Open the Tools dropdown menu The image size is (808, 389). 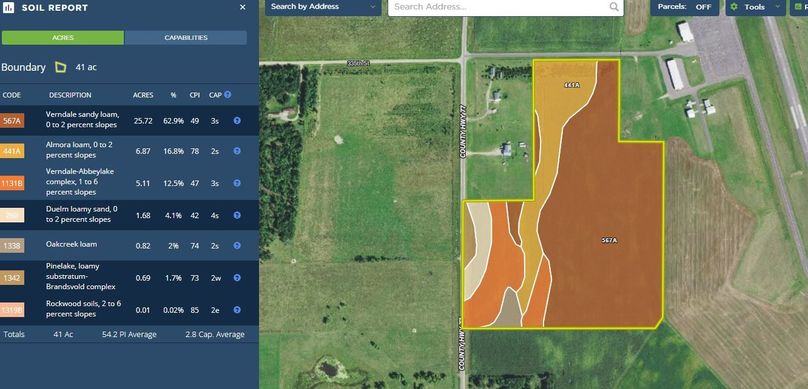755,7
